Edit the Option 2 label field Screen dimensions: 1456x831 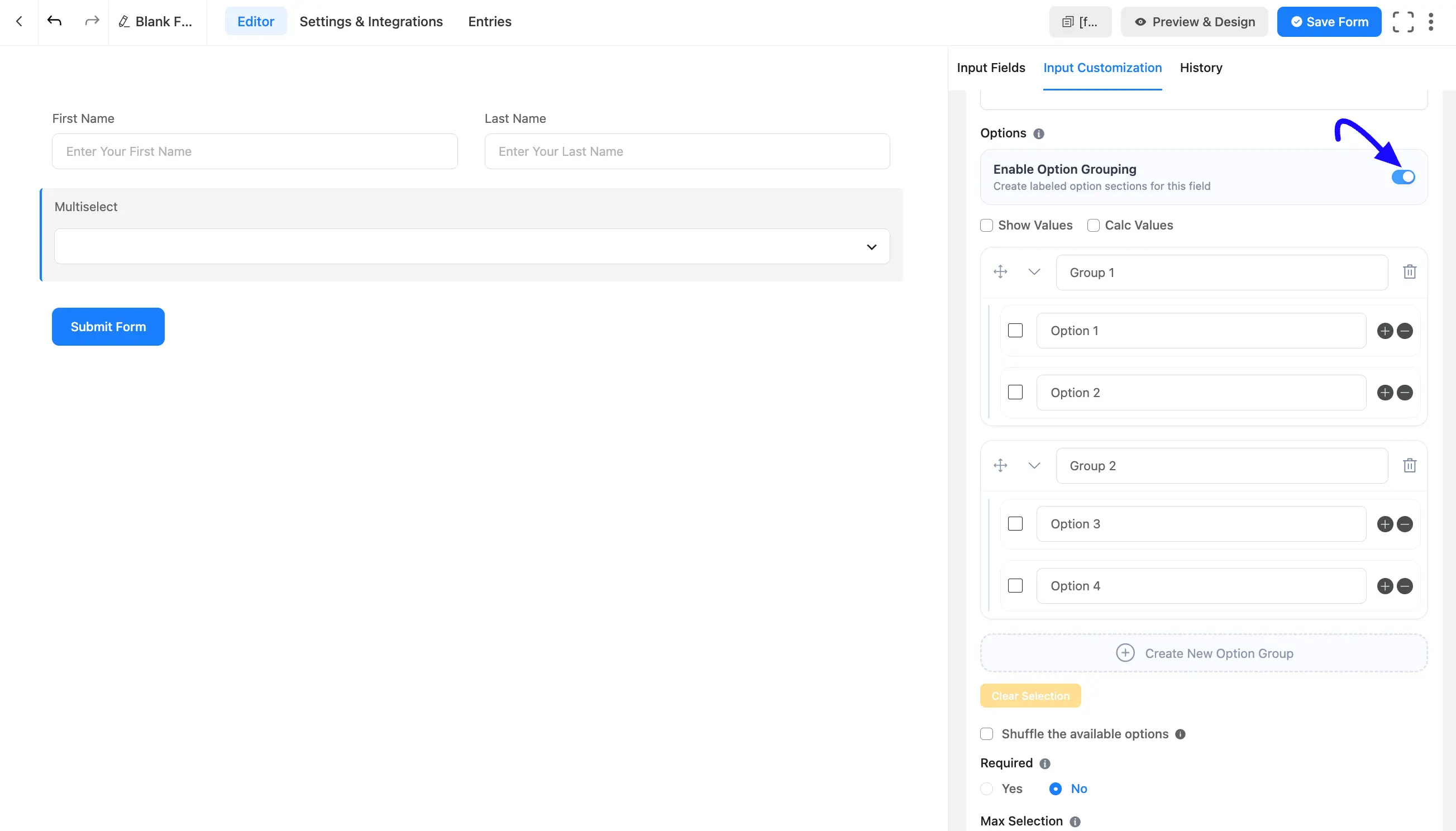1201,393
